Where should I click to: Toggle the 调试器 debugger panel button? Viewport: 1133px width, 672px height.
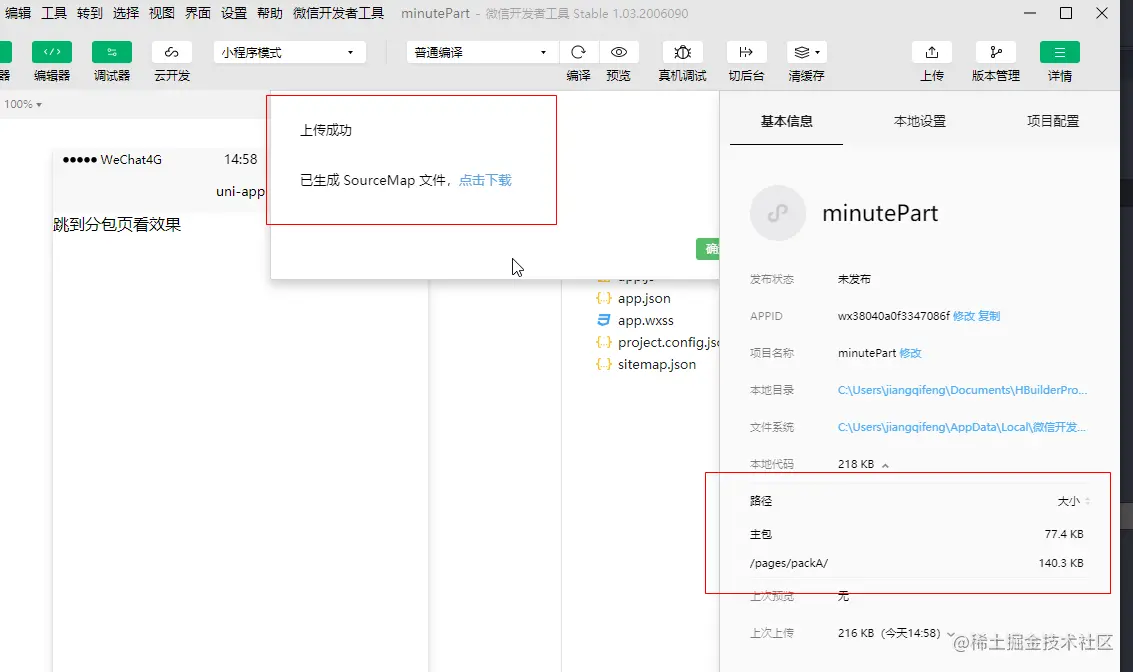(x=112, y=52)
